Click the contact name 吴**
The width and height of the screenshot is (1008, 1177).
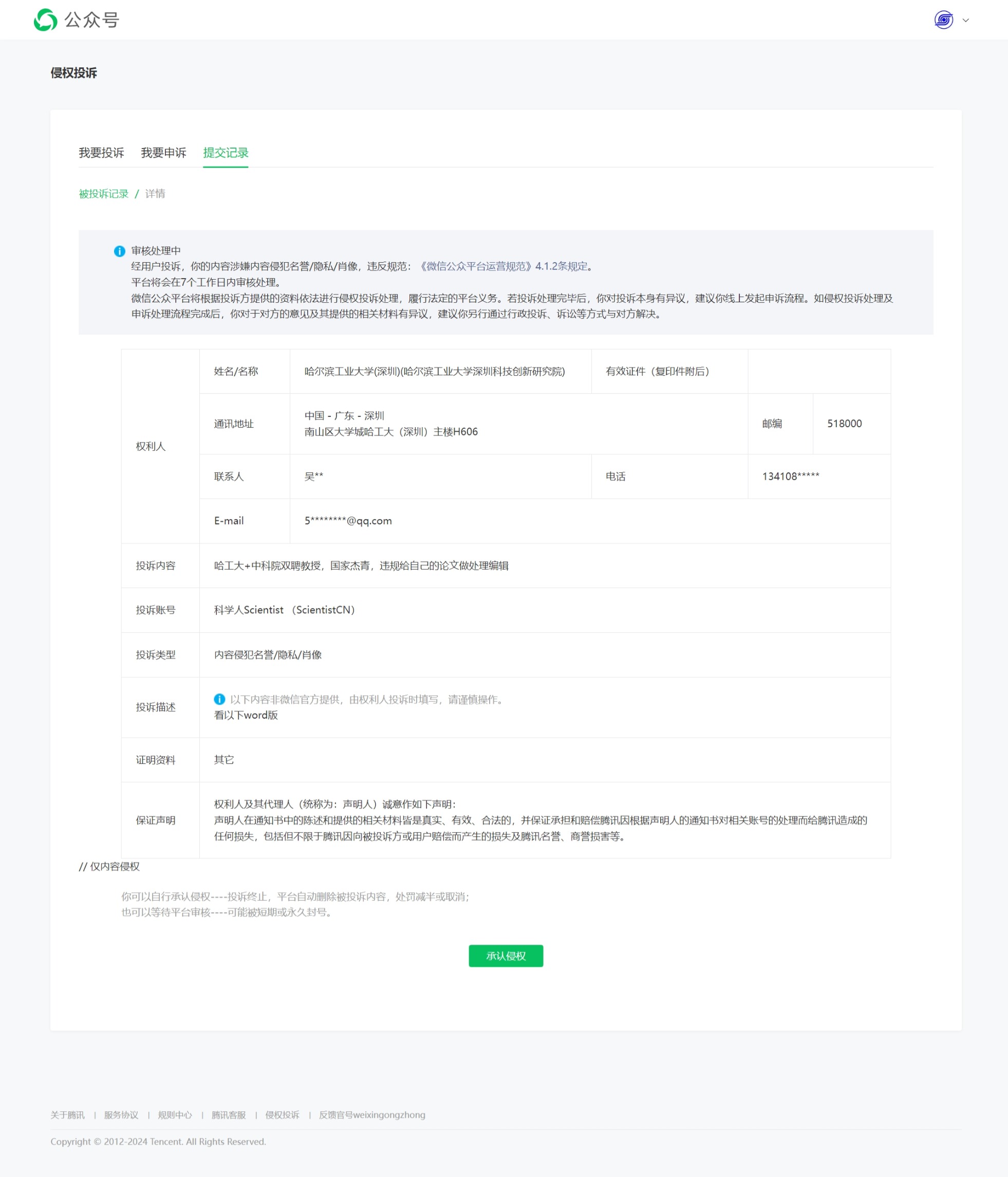(313, 476)
